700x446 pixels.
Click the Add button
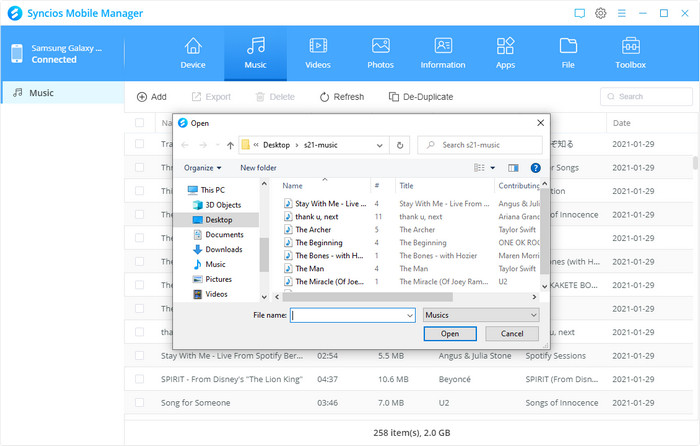coord(151,97)
